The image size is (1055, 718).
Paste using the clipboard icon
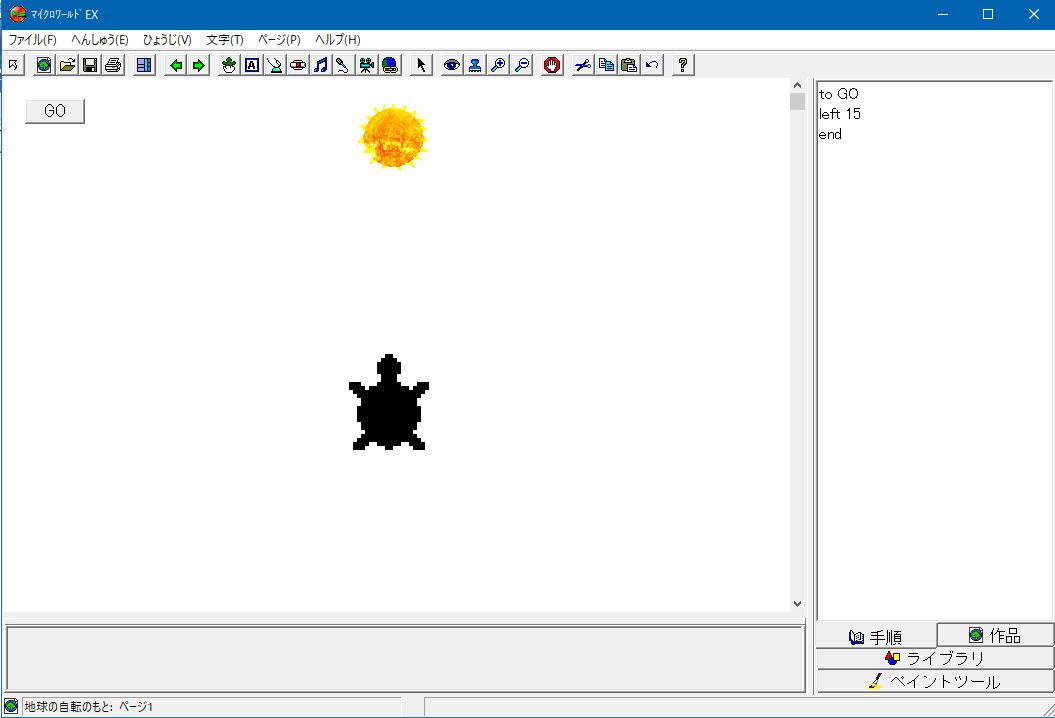(628, 65)
